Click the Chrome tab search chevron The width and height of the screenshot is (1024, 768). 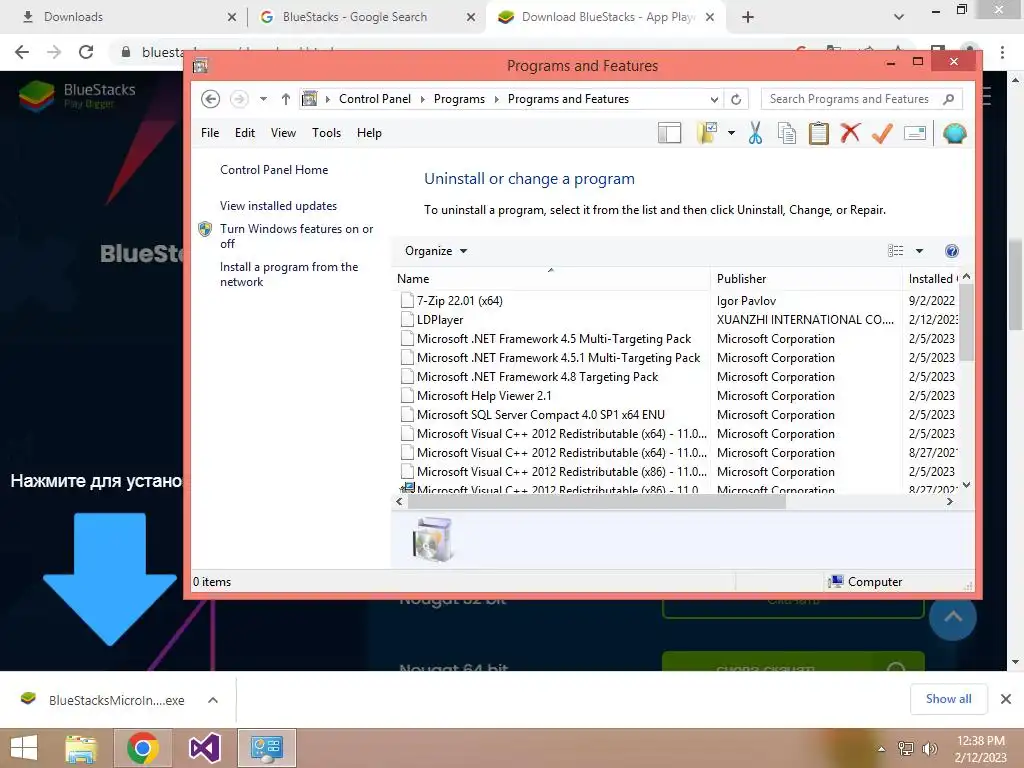pyautogui.click(x=899, y=17)
